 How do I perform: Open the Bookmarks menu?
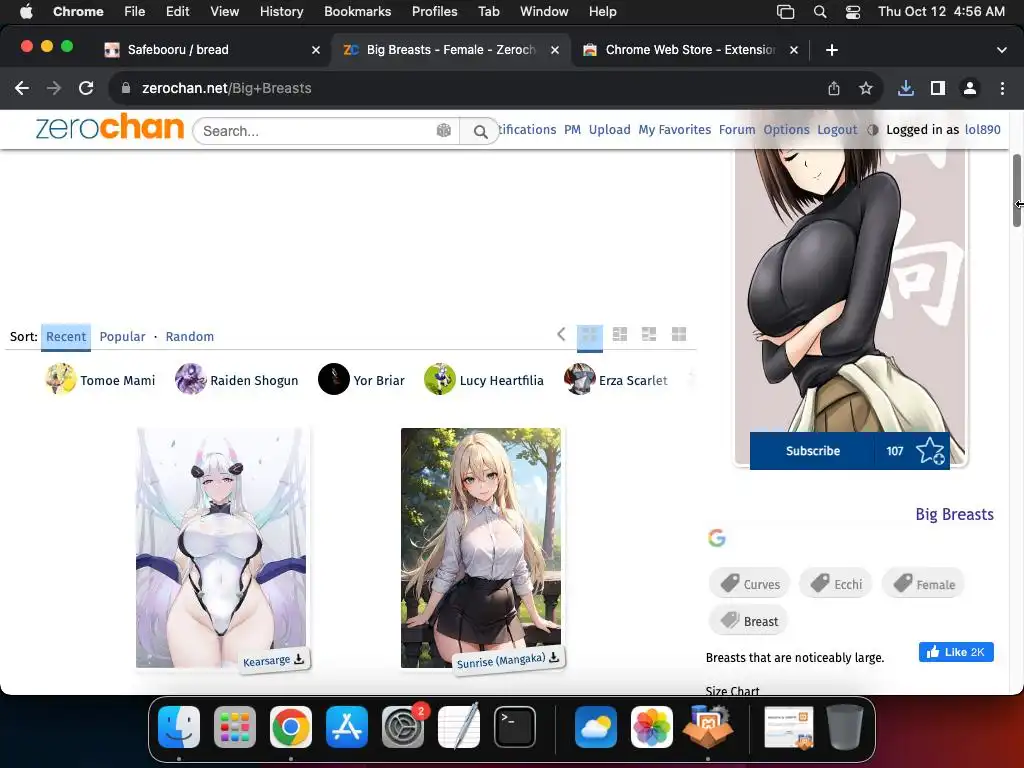click(357, 11)
